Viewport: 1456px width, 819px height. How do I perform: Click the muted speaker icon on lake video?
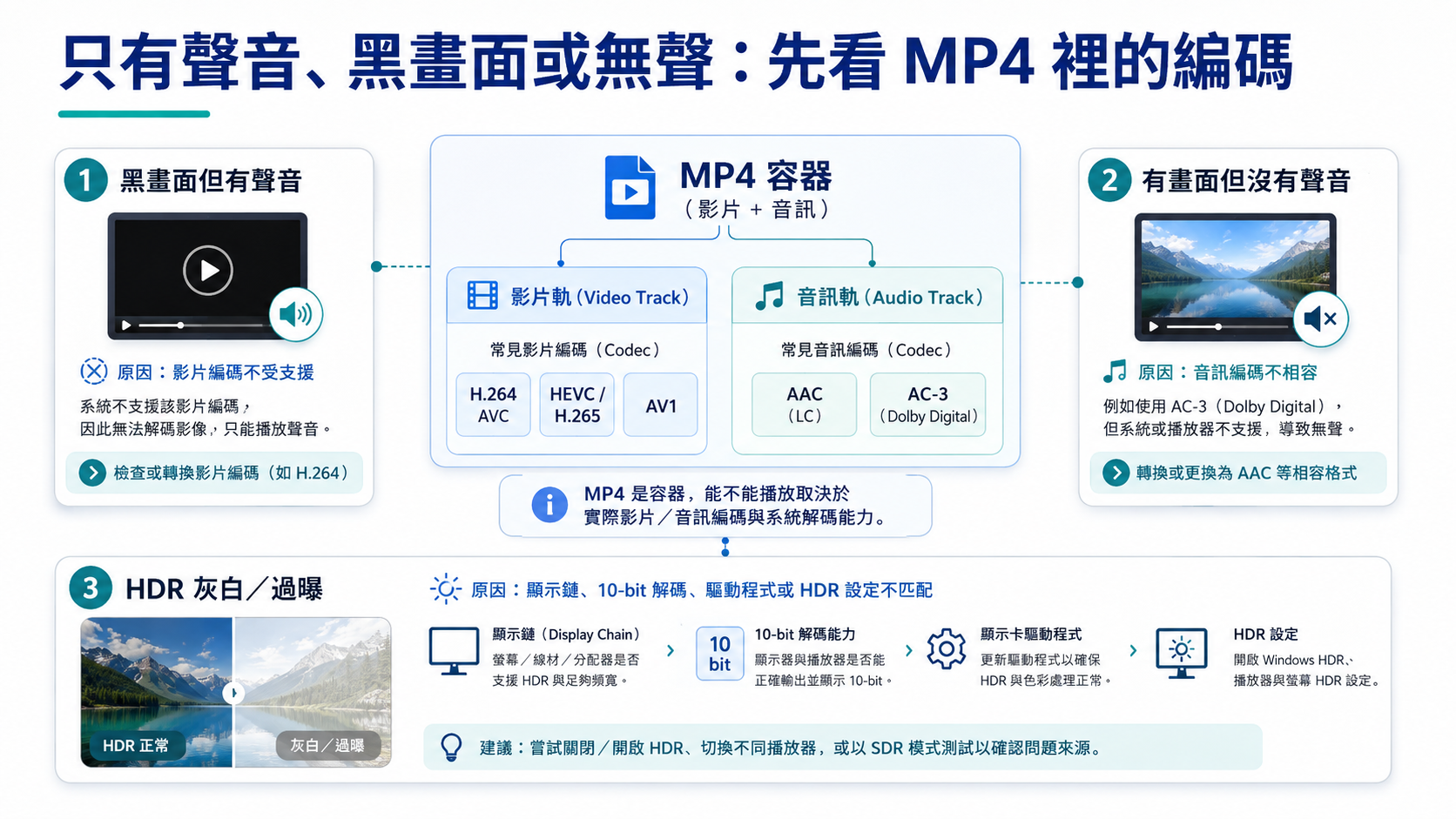(x=1321, y=319)
